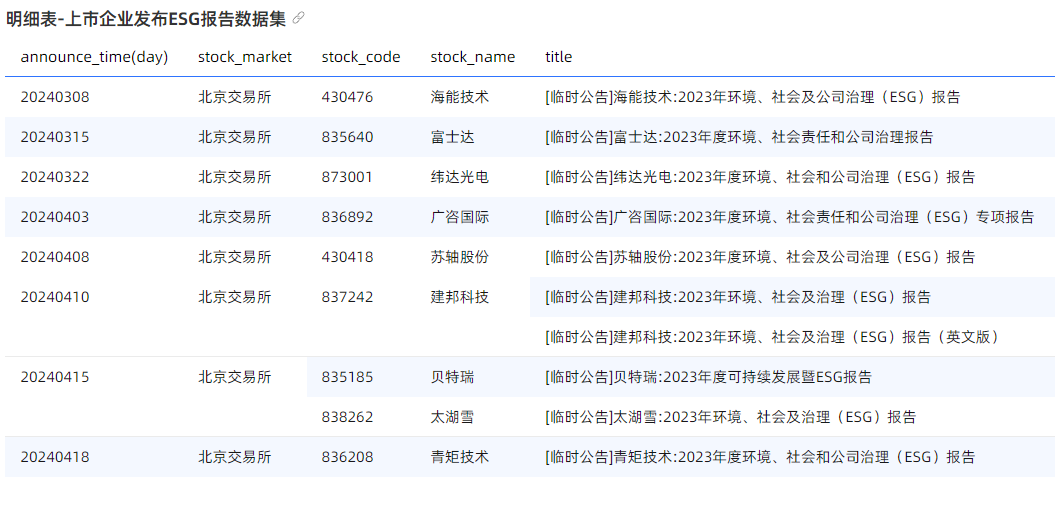Viewport: 1055px width, 509px height.
Task: Select date cell 20240403
Action: point(54,217)
